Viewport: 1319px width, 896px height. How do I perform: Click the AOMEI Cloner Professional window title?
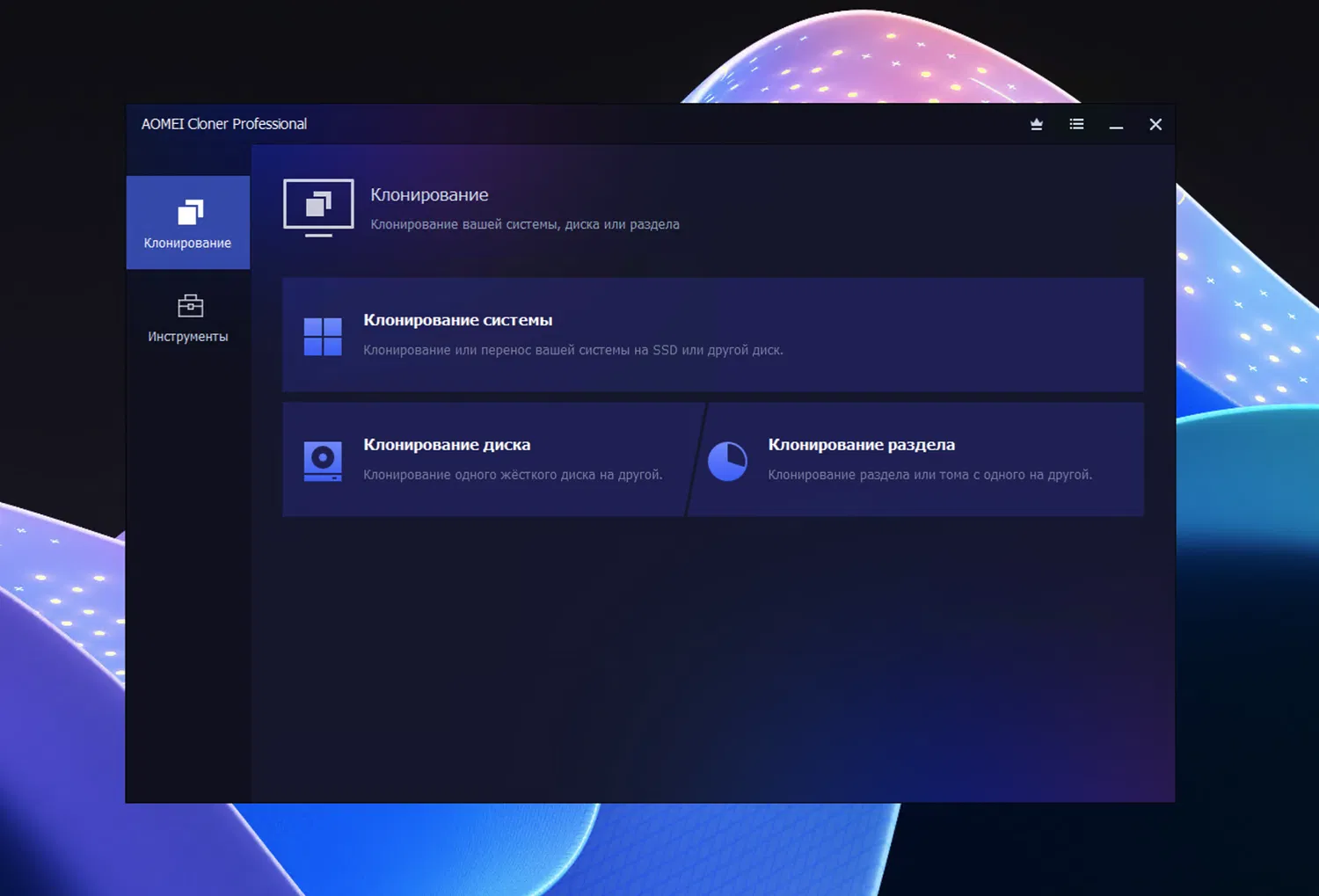[x=224, y=124]
